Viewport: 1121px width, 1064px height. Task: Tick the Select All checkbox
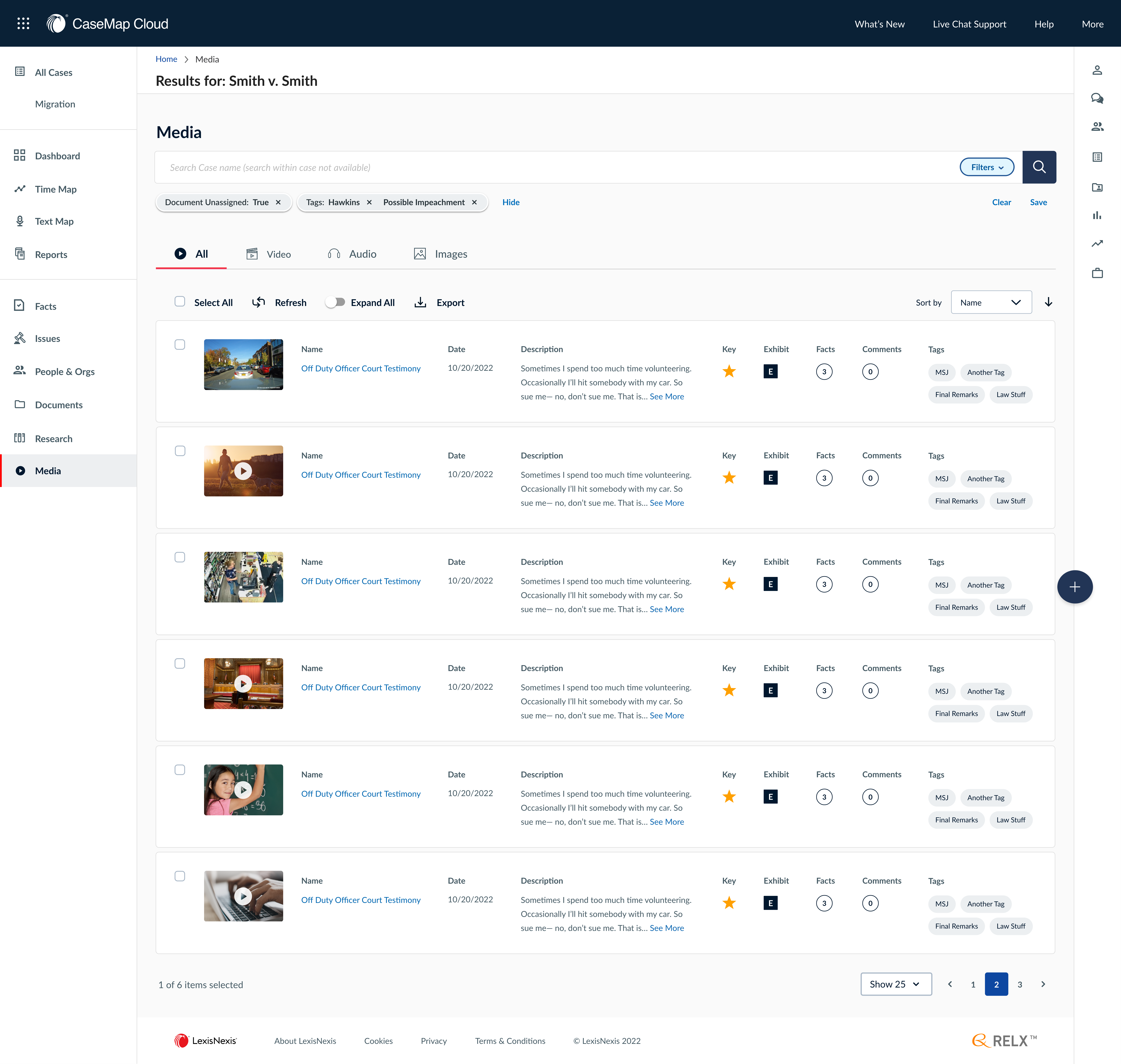(180, 302)
